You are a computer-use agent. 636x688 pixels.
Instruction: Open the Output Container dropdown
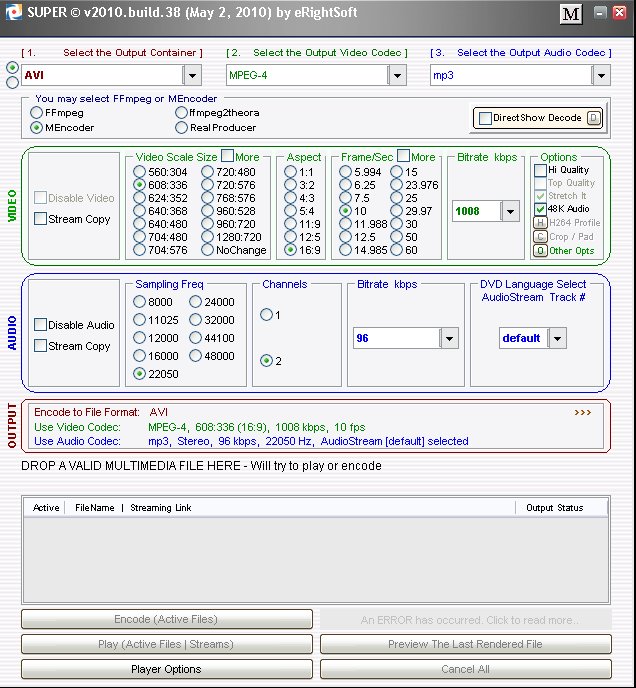[192, 75]
